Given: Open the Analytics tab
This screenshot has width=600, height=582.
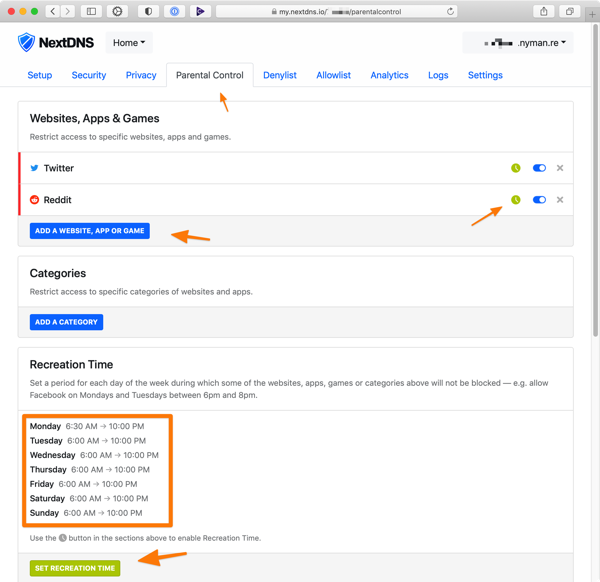Looking at the screenshot, I should coord(389,75).
